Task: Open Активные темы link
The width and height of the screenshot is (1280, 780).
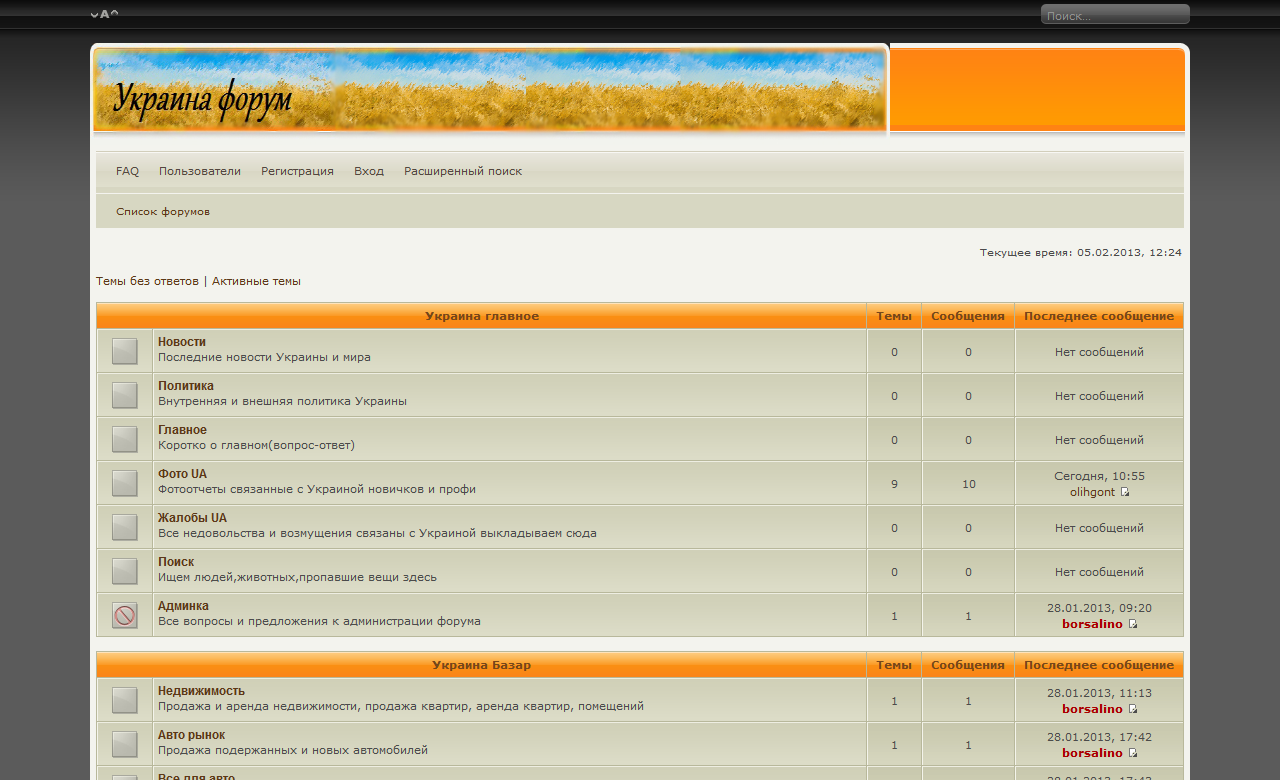Action: [256, 281]
